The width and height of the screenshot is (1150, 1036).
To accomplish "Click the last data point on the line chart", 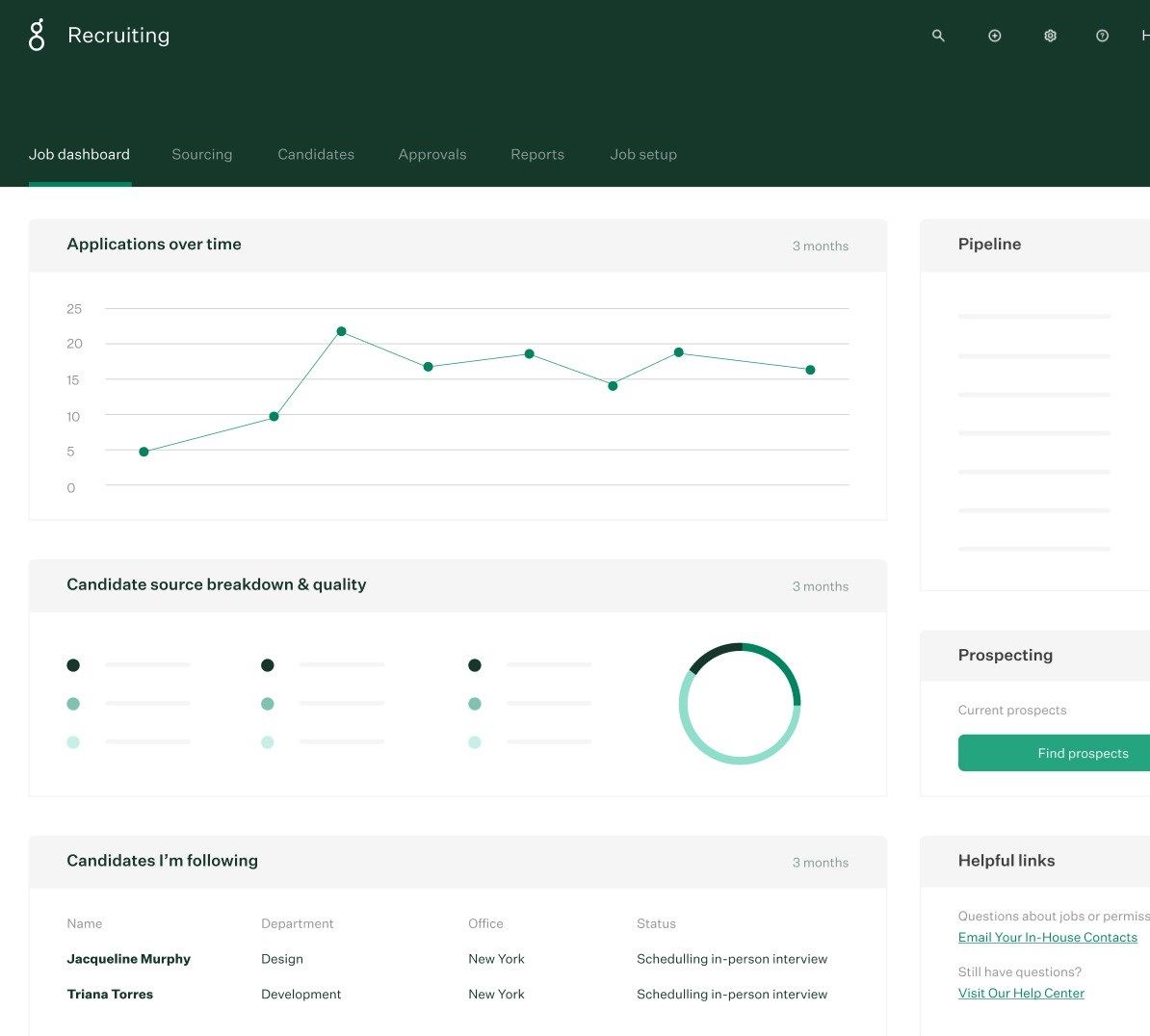I will 810,370.
